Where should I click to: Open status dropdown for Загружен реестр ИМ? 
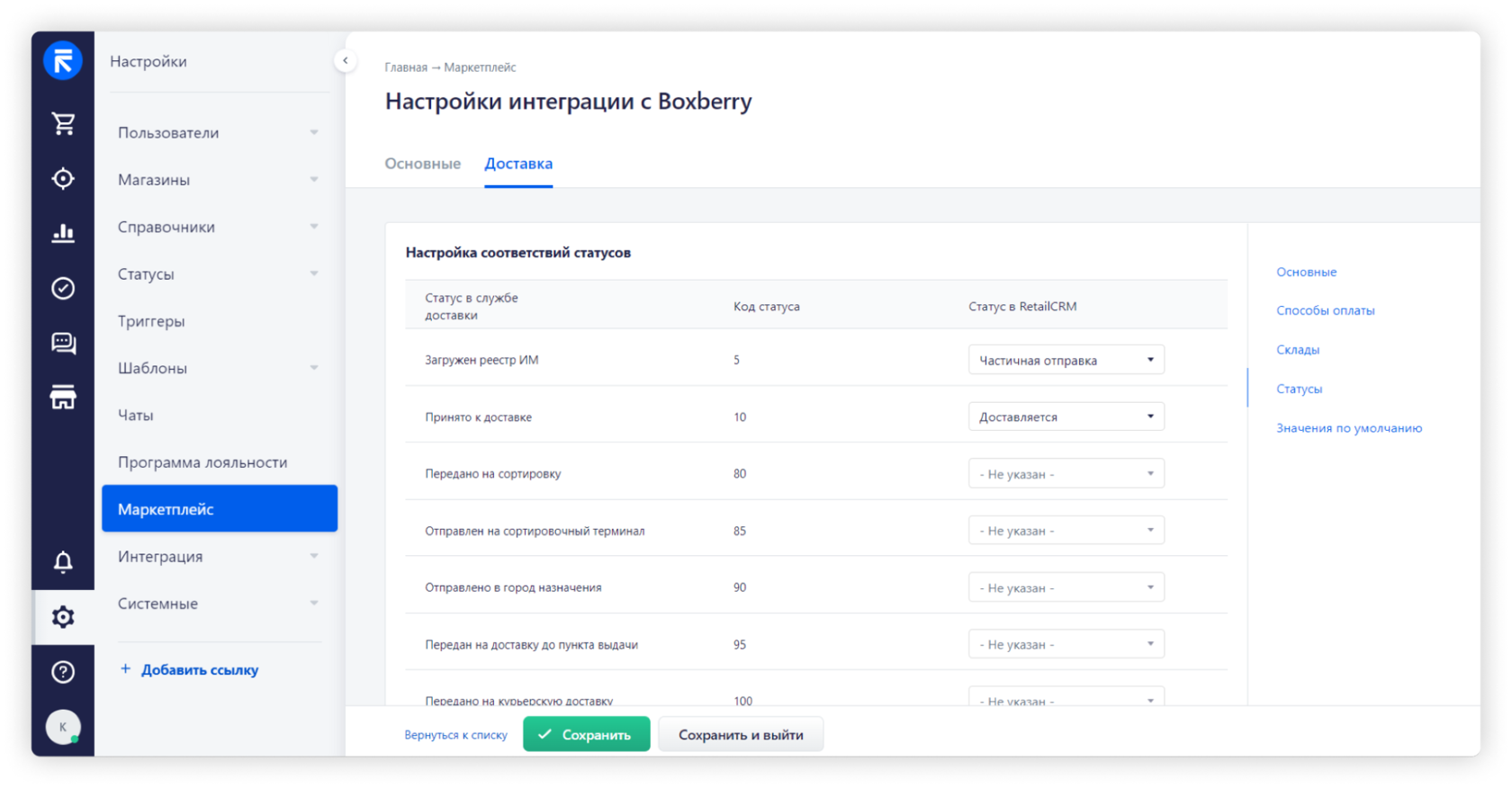pos(1066,360)
